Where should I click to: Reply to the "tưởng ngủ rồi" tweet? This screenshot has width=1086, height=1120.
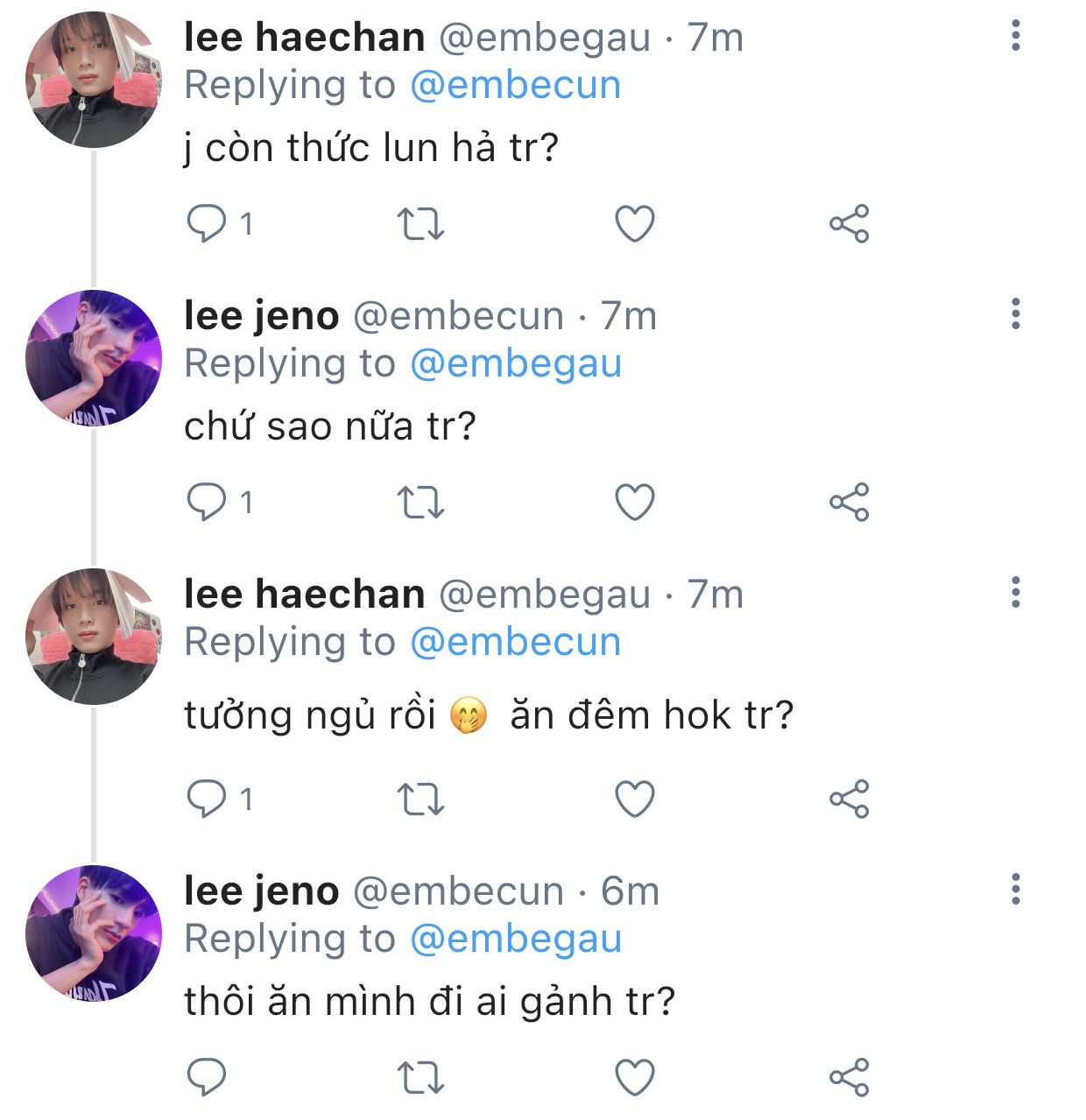point(207,799)
